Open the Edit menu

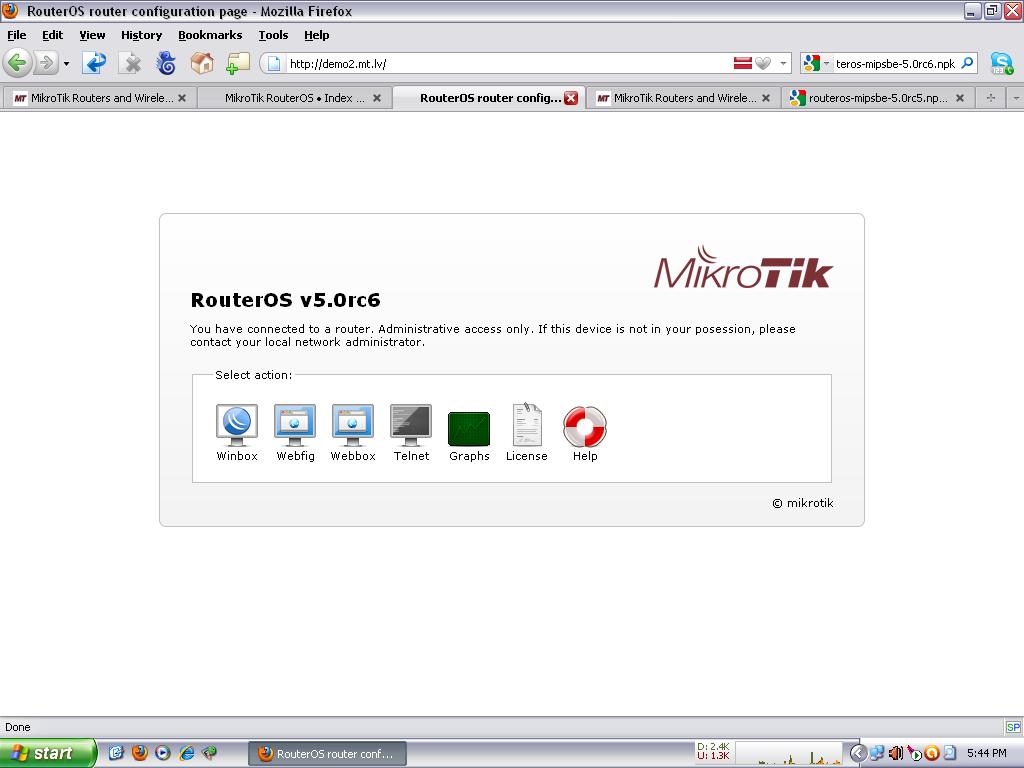[x=52, y=35]
